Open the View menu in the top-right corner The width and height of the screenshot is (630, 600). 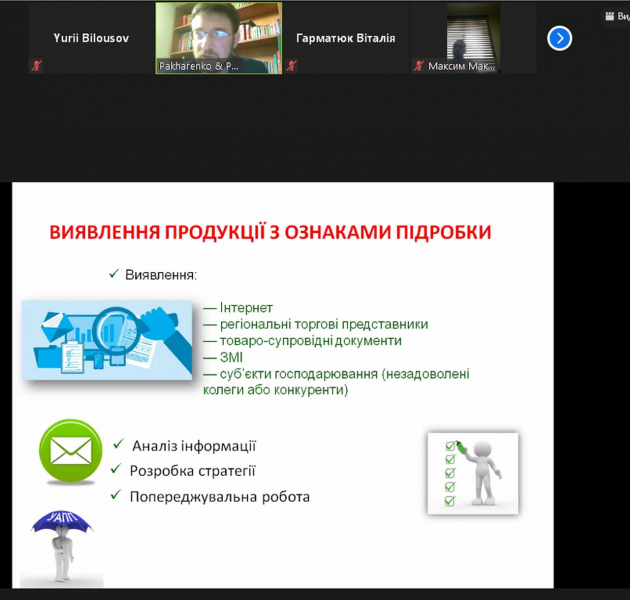[615, 17]
